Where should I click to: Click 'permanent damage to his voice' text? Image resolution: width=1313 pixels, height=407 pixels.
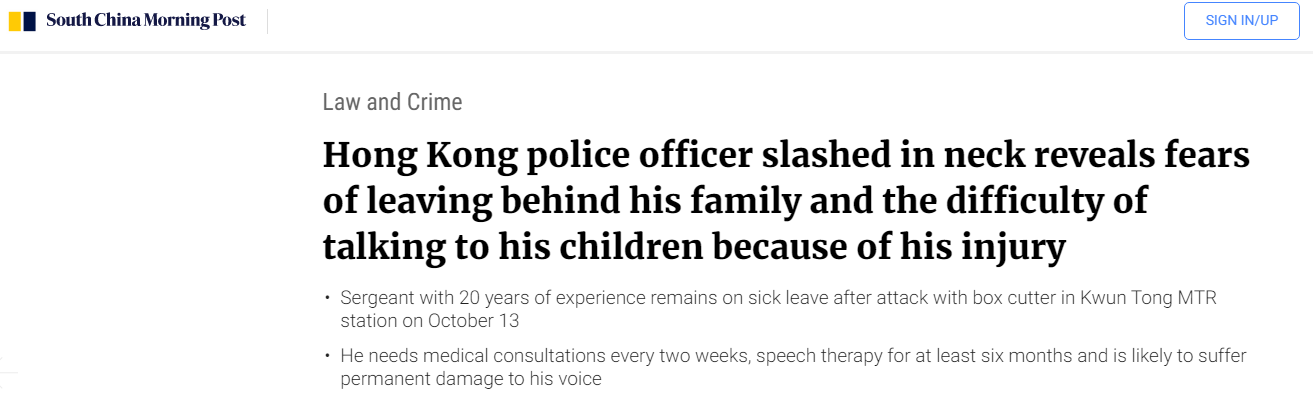pyautogui.click(x=471, y=379)
